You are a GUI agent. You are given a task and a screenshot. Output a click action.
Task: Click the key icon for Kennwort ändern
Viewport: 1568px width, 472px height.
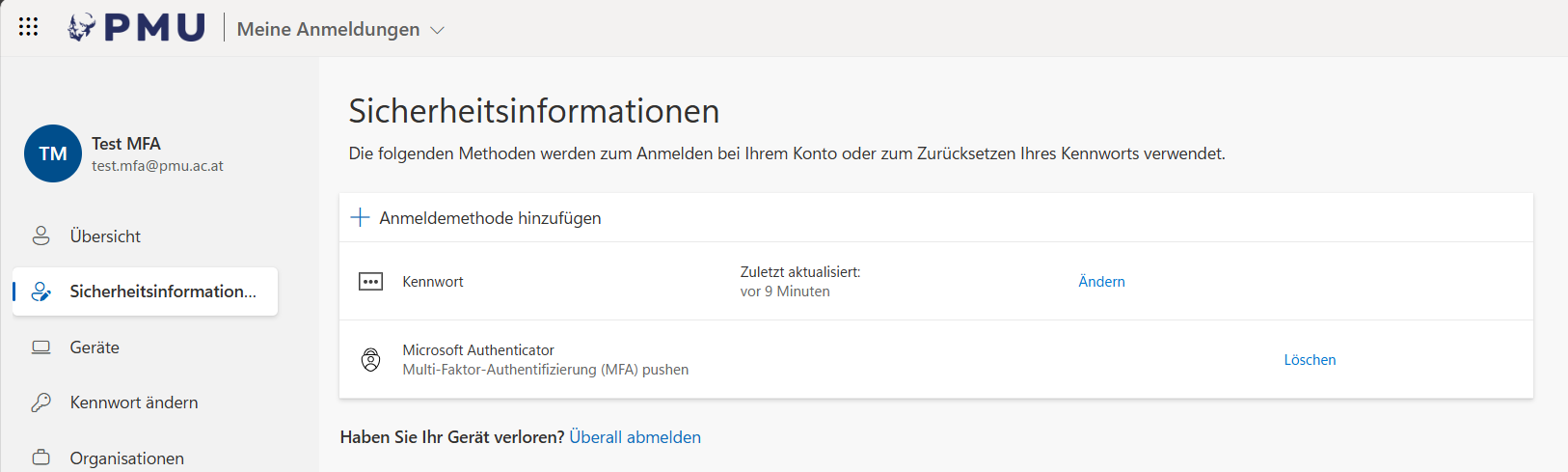tap(41, 403)
